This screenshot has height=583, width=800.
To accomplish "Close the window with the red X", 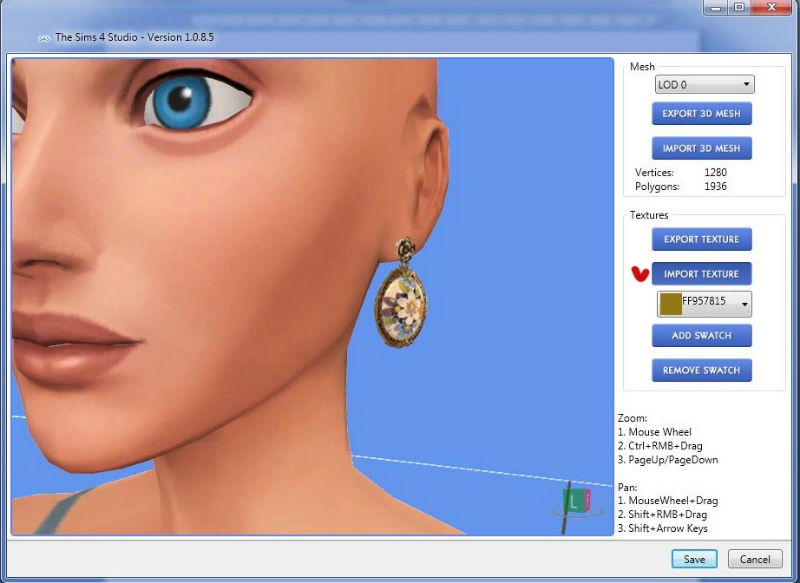I will 772,8.
